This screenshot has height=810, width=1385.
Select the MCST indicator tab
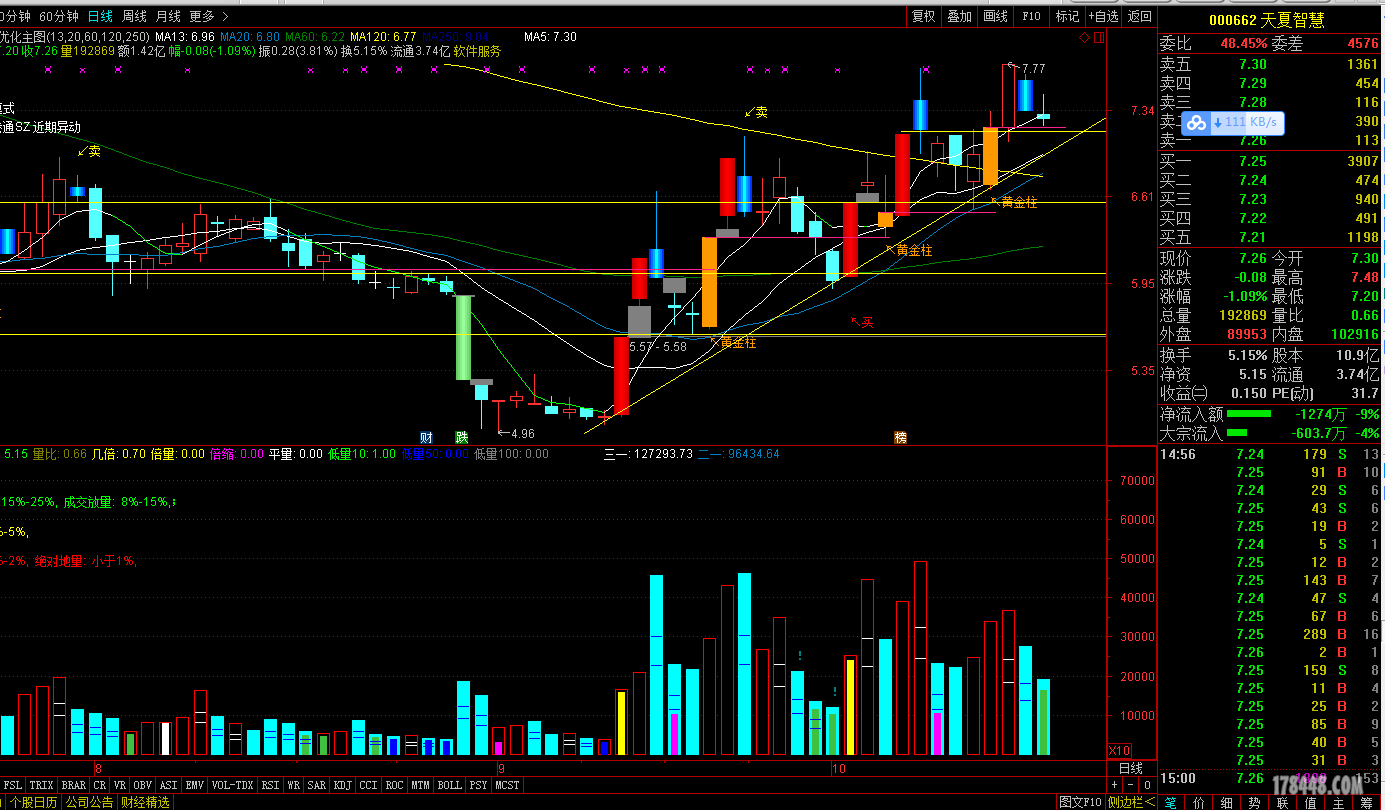click(508, 786)
